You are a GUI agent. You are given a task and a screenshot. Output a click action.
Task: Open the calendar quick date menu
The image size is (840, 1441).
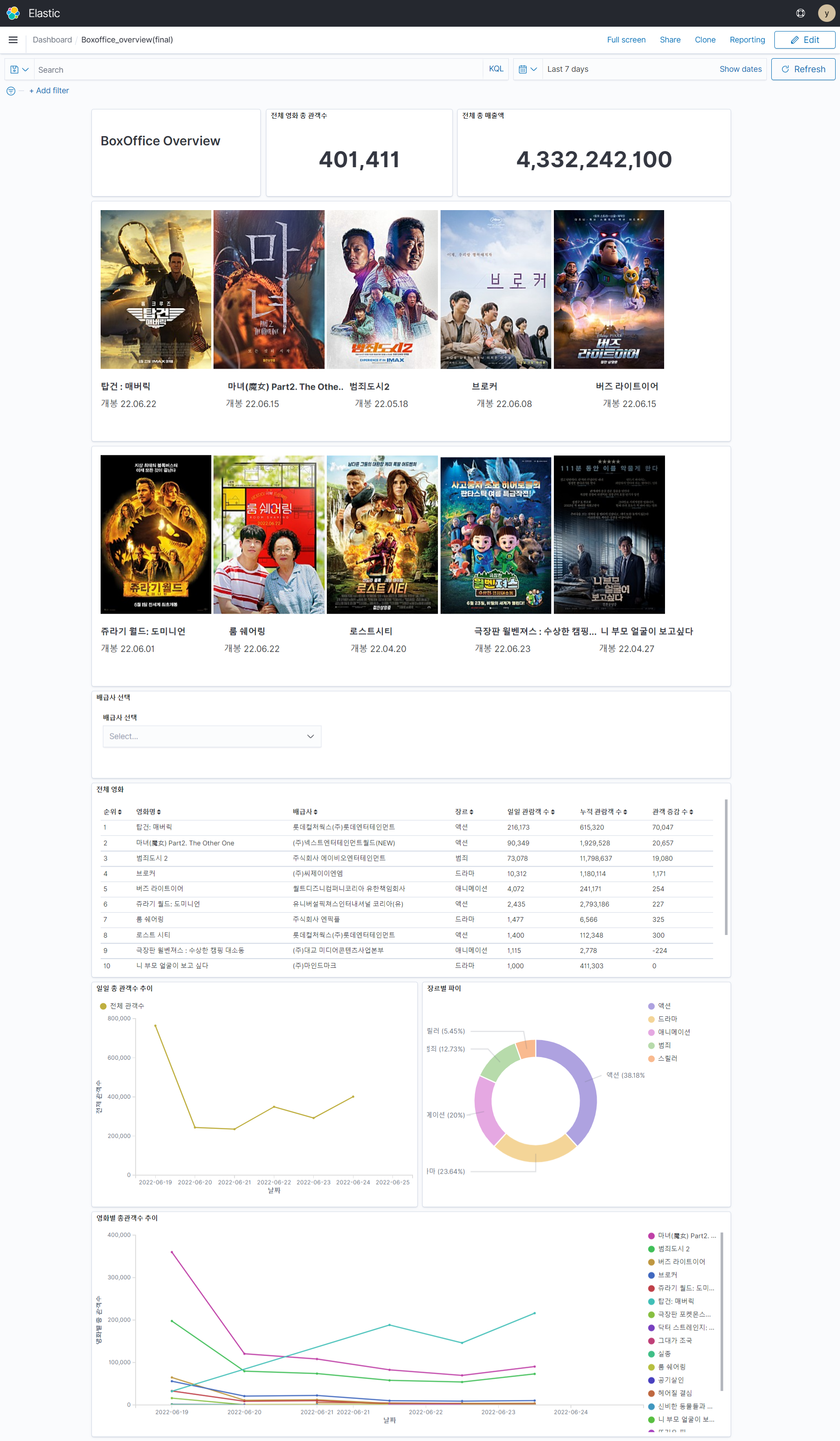(x=527, y=69)
